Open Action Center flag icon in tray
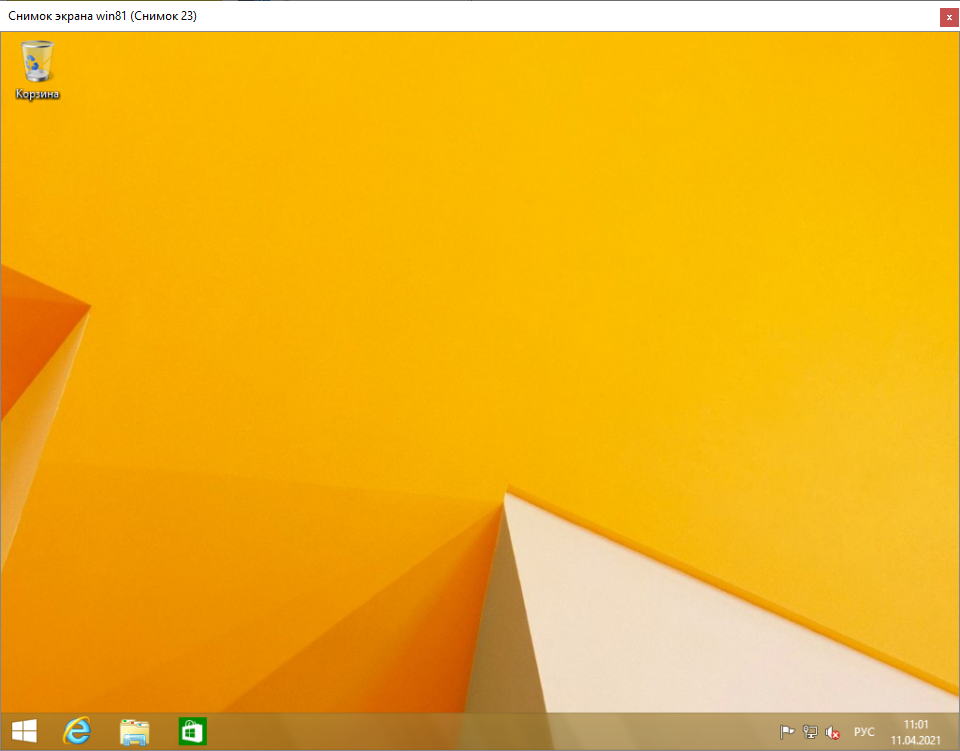 click(x=787, y=732)
